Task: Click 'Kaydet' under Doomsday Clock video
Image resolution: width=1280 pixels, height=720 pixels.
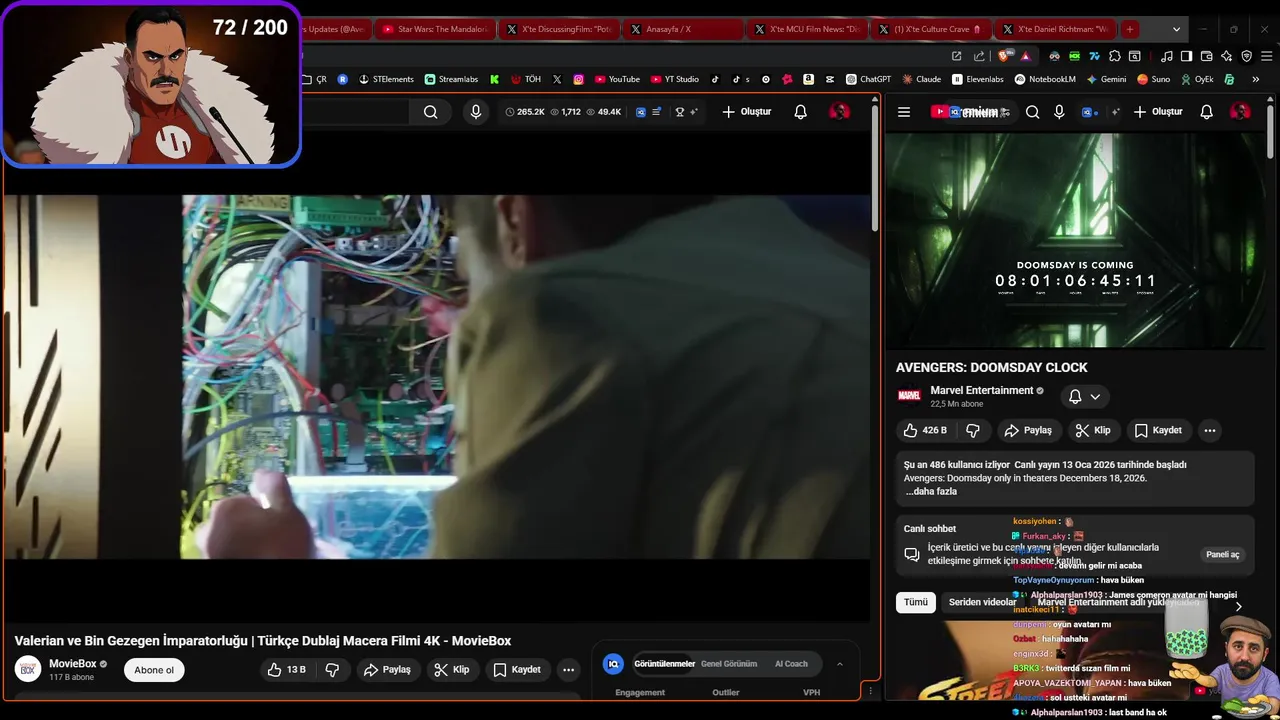Action: 1157,430
